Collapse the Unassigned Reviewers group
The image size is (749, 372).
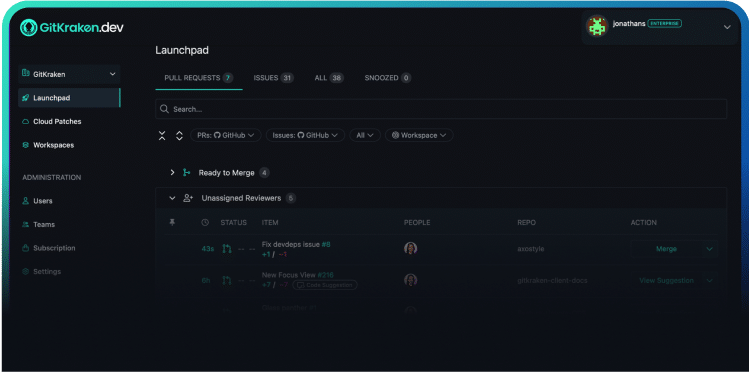[172, 198]
